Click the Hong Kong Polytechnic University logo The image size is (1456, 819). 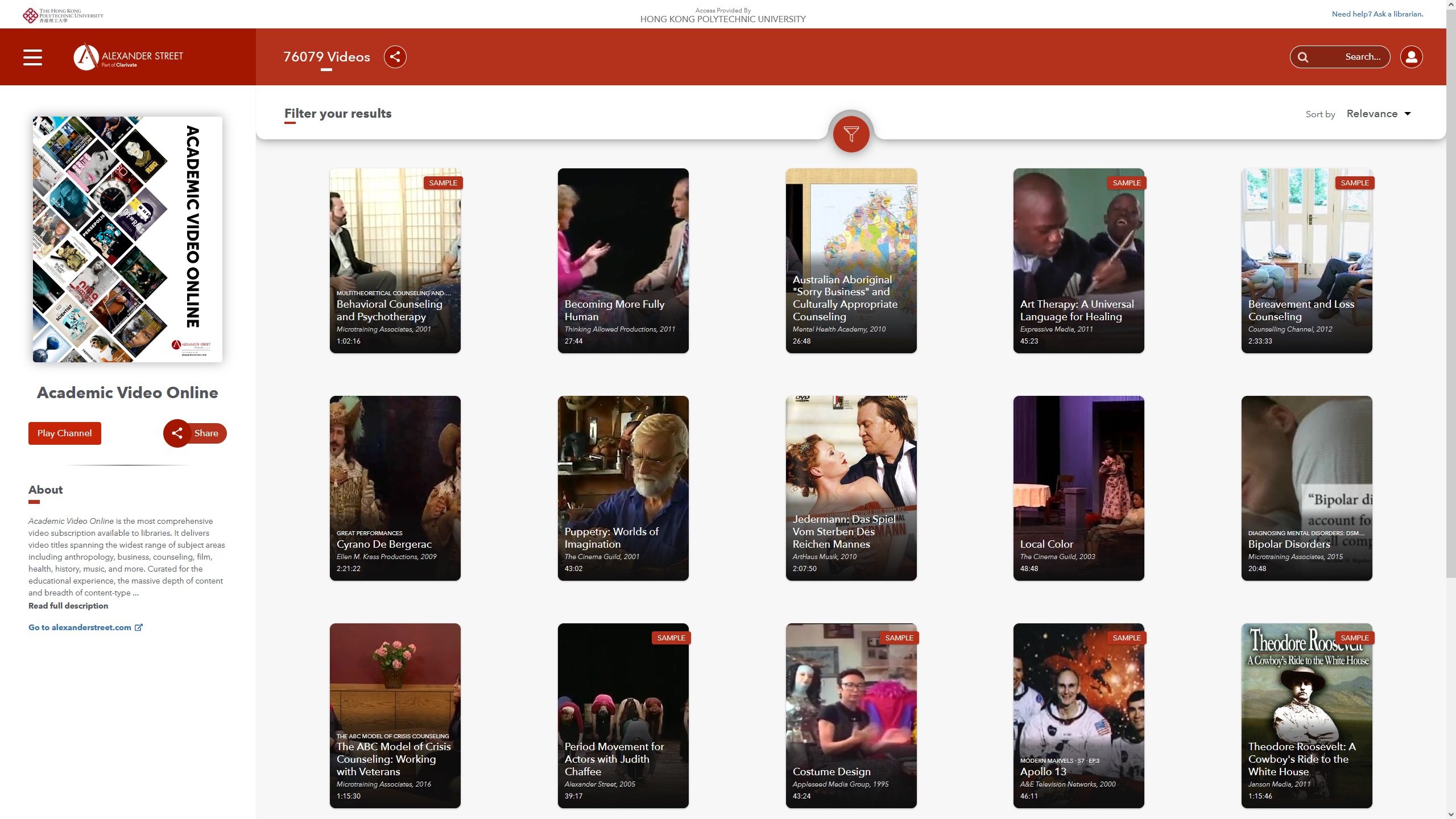click(63, 15)
